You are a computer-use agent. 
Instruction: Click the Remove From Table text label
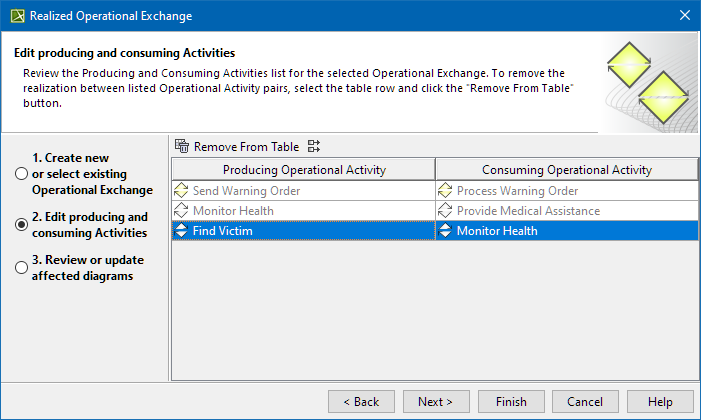(246, 146)
